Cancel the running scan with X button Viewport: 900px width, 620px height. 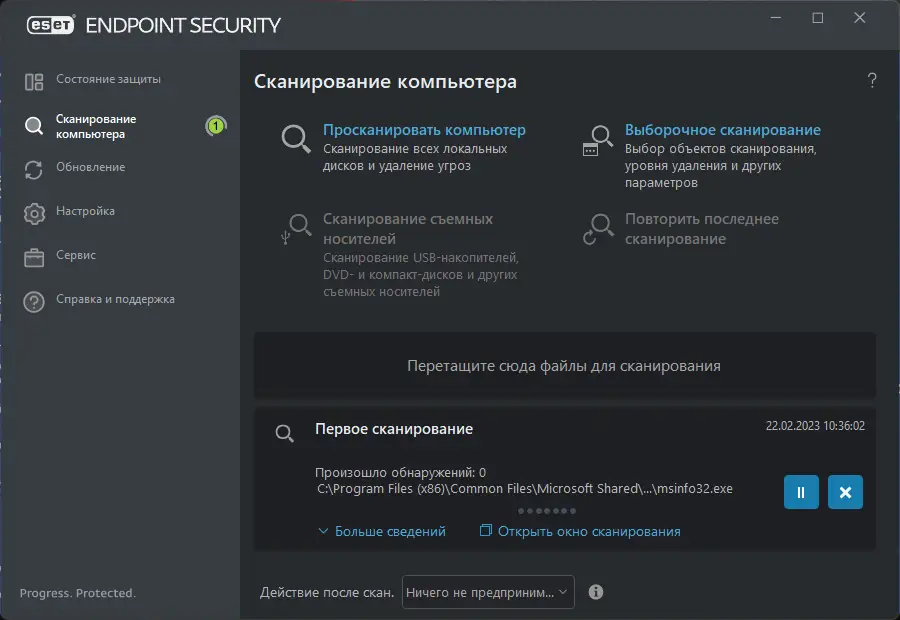[x=845, y=492]
